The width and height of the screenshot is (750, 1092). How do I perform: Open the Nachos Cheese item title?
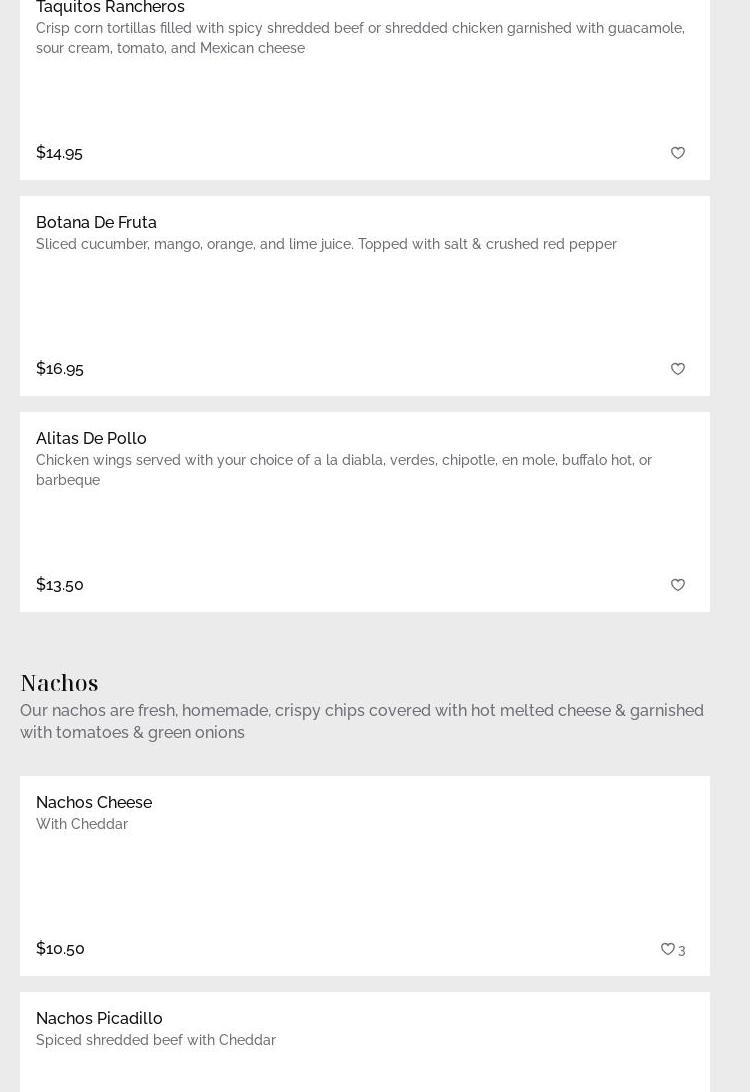tap(94, 802)
